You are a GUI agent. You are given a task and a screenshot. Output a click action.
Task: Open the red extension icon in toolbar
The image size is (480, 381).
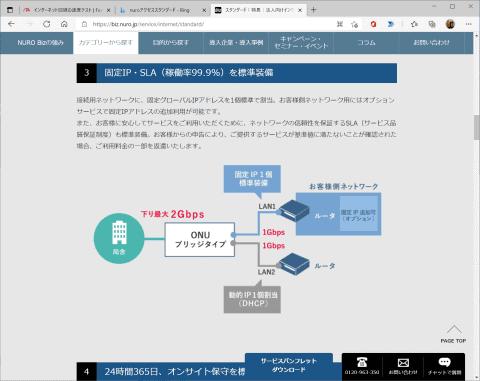coord(373,24)
